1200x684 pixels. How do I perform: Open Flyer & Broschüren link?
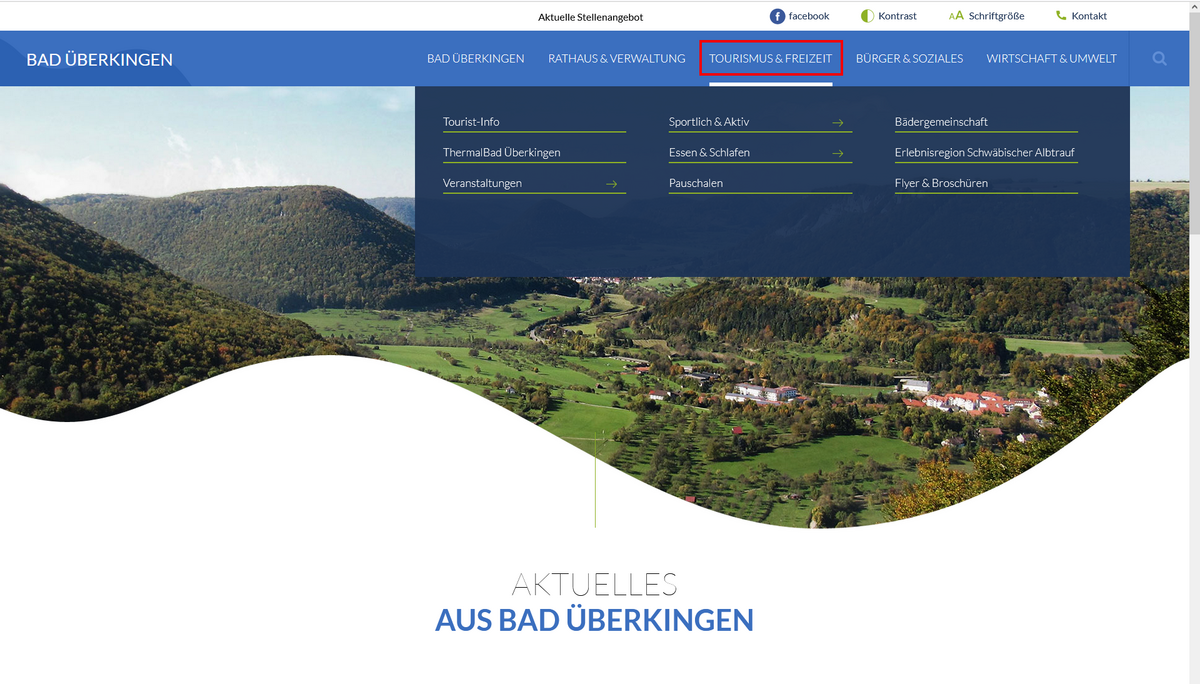(x=941, y=184)
